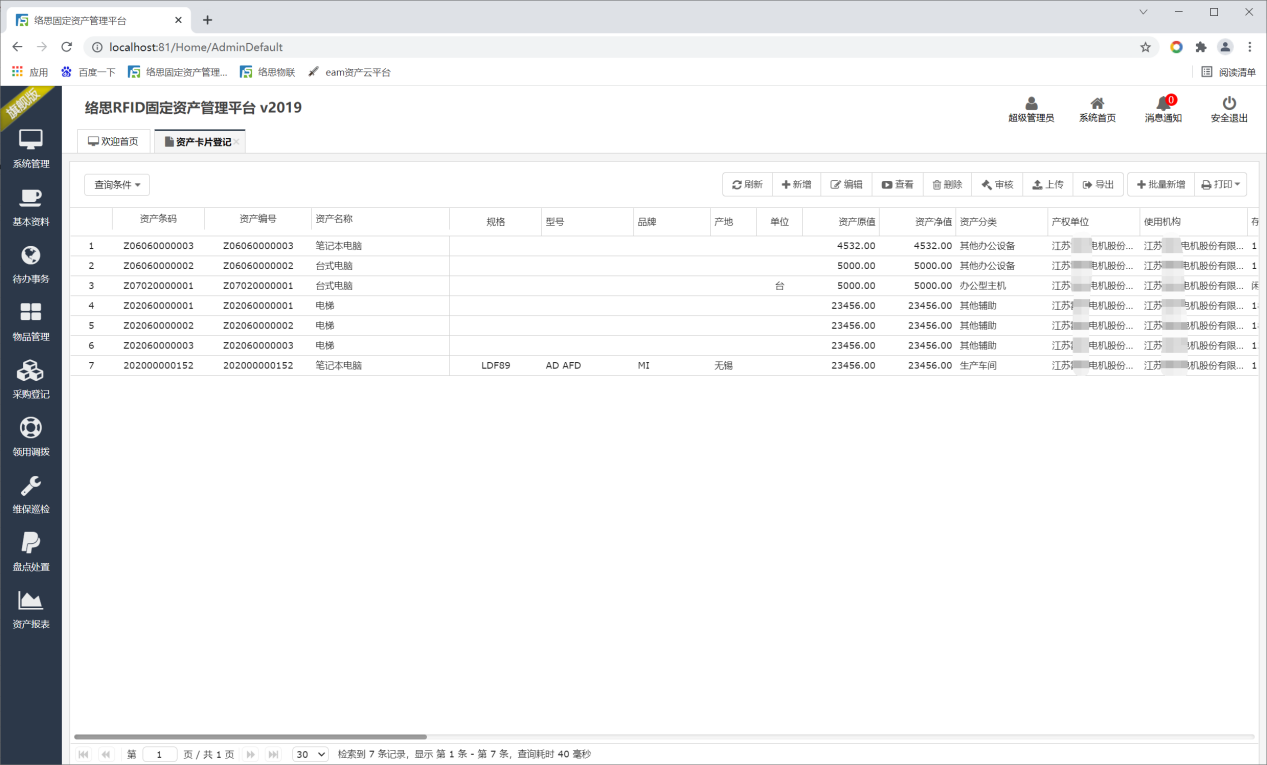Click the 上传 upload toolbar button
The image size is (1267, 765).
tap(1047, 185)
